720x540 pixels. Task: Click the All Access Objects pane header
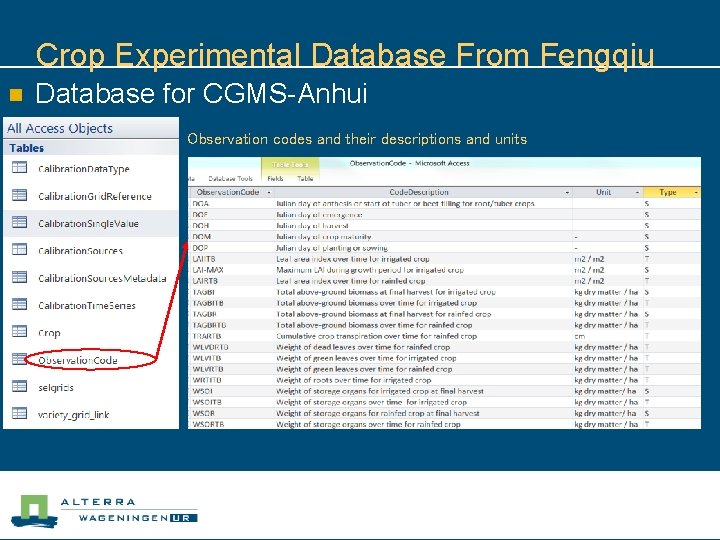pyautogui.click(x=91, y=128)
